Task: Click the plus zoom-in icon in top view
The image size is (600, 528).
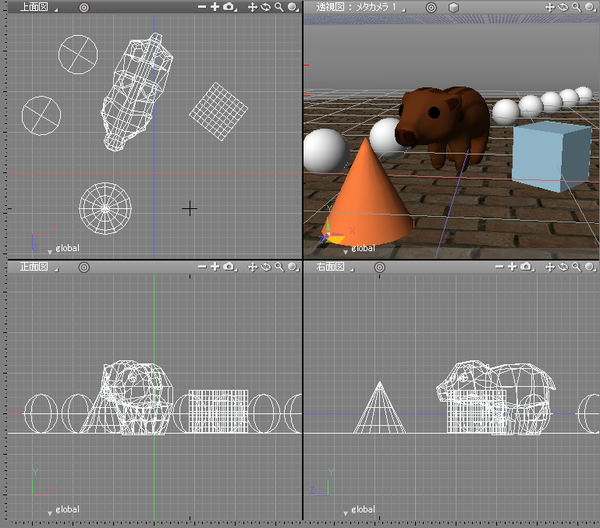Action: pos(214,6)
